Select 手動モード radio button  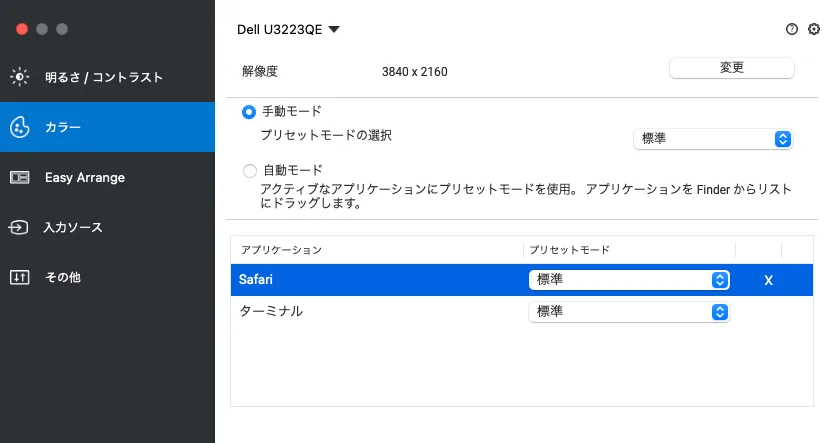(249, 112)
